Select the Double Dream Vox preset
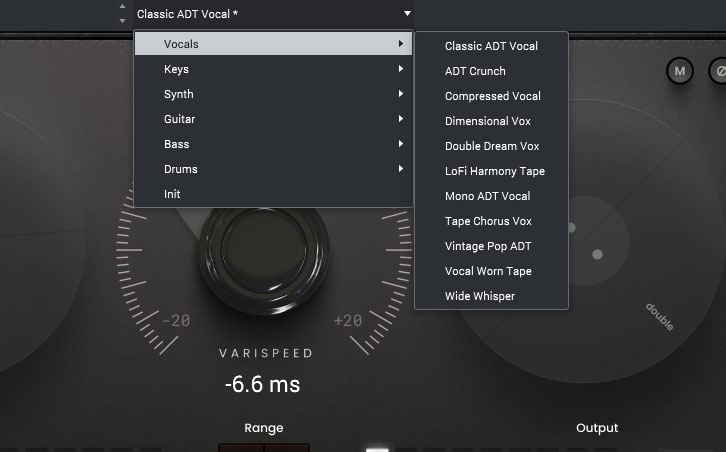Viewport: 726px width, 452px height. click(x=491, y=146)
